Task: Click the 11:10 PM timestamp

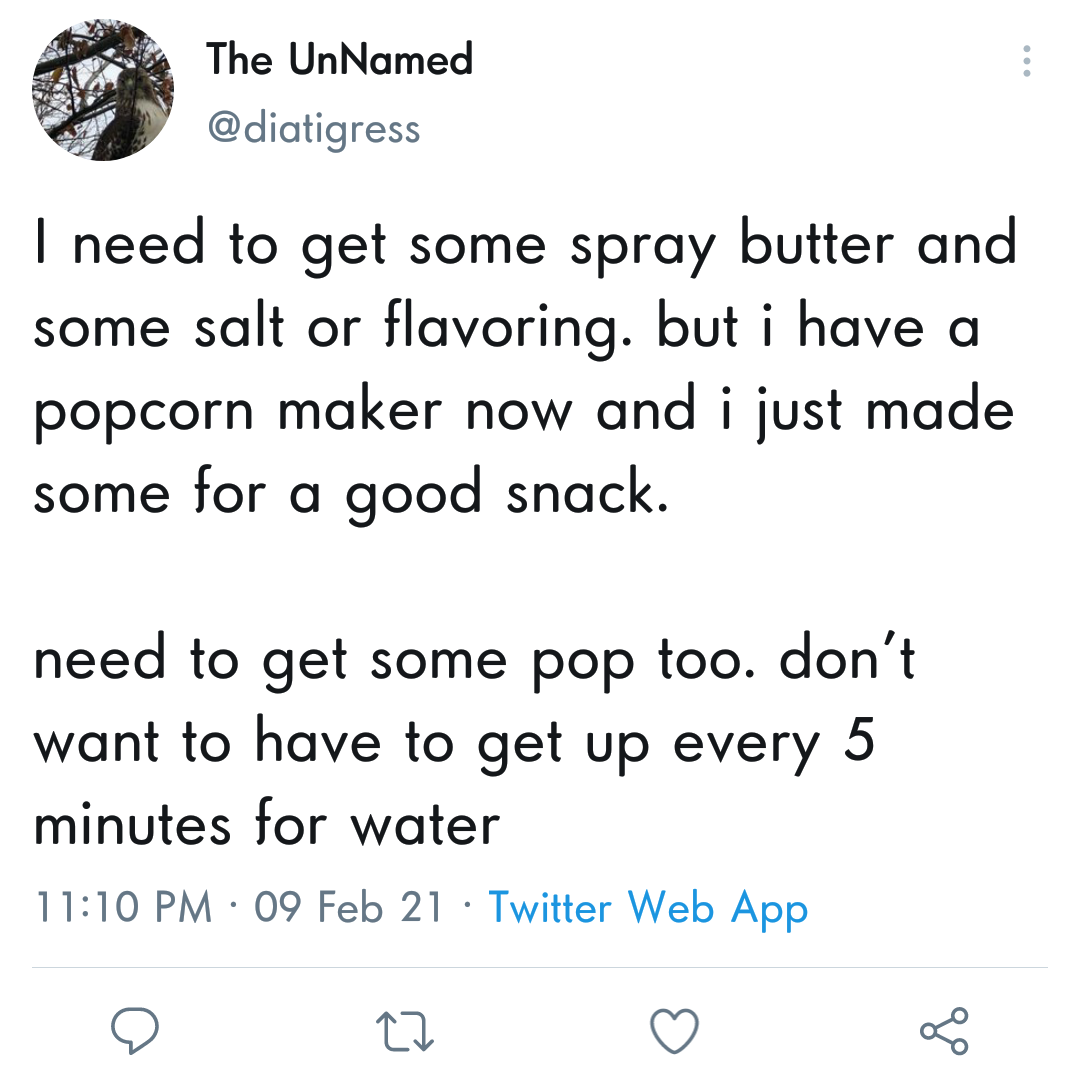Action: click(x=123, y=907)
